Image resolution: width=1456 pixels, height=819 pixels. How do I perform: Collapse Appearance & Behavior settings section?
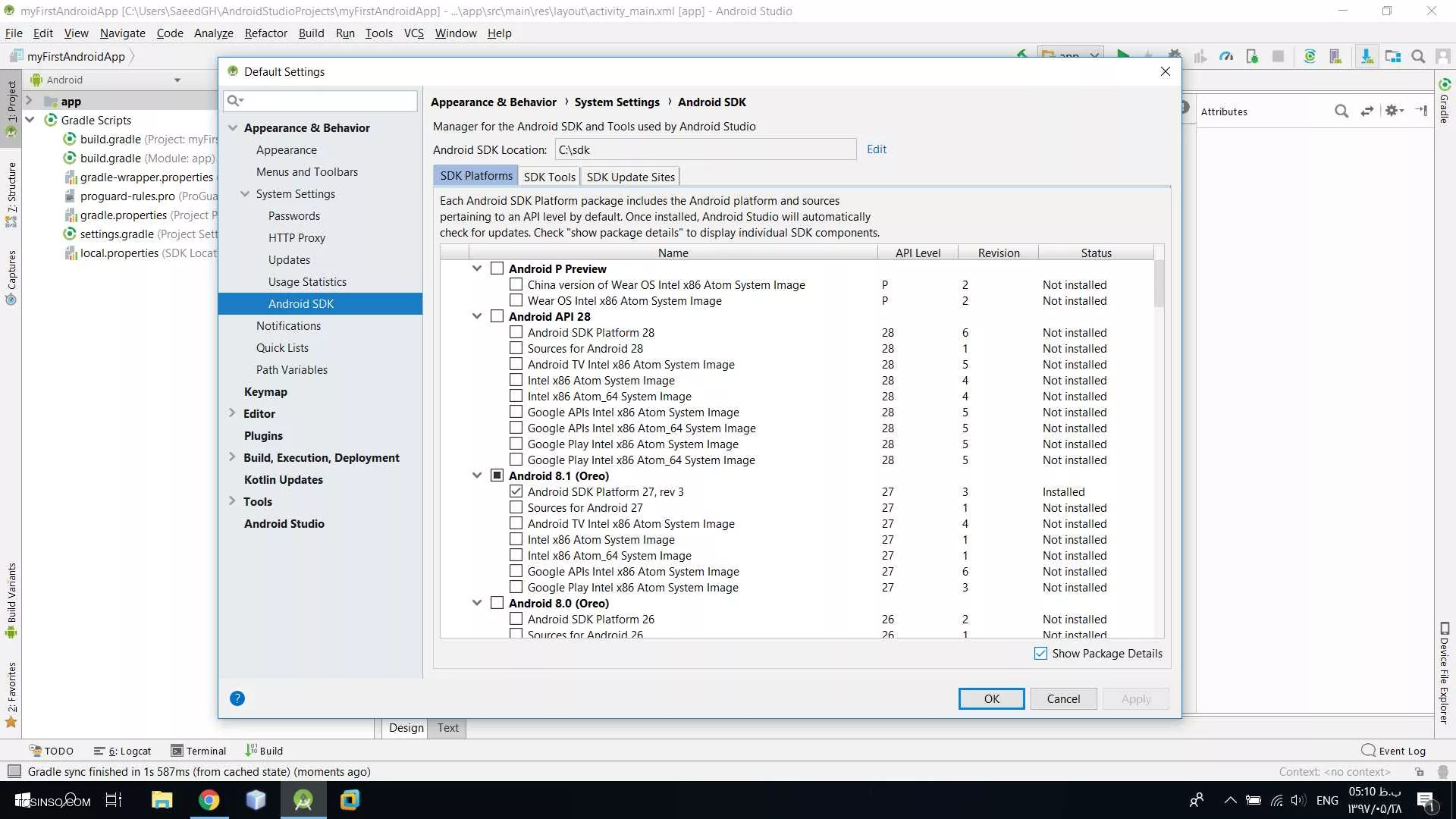tap(233, 127)
